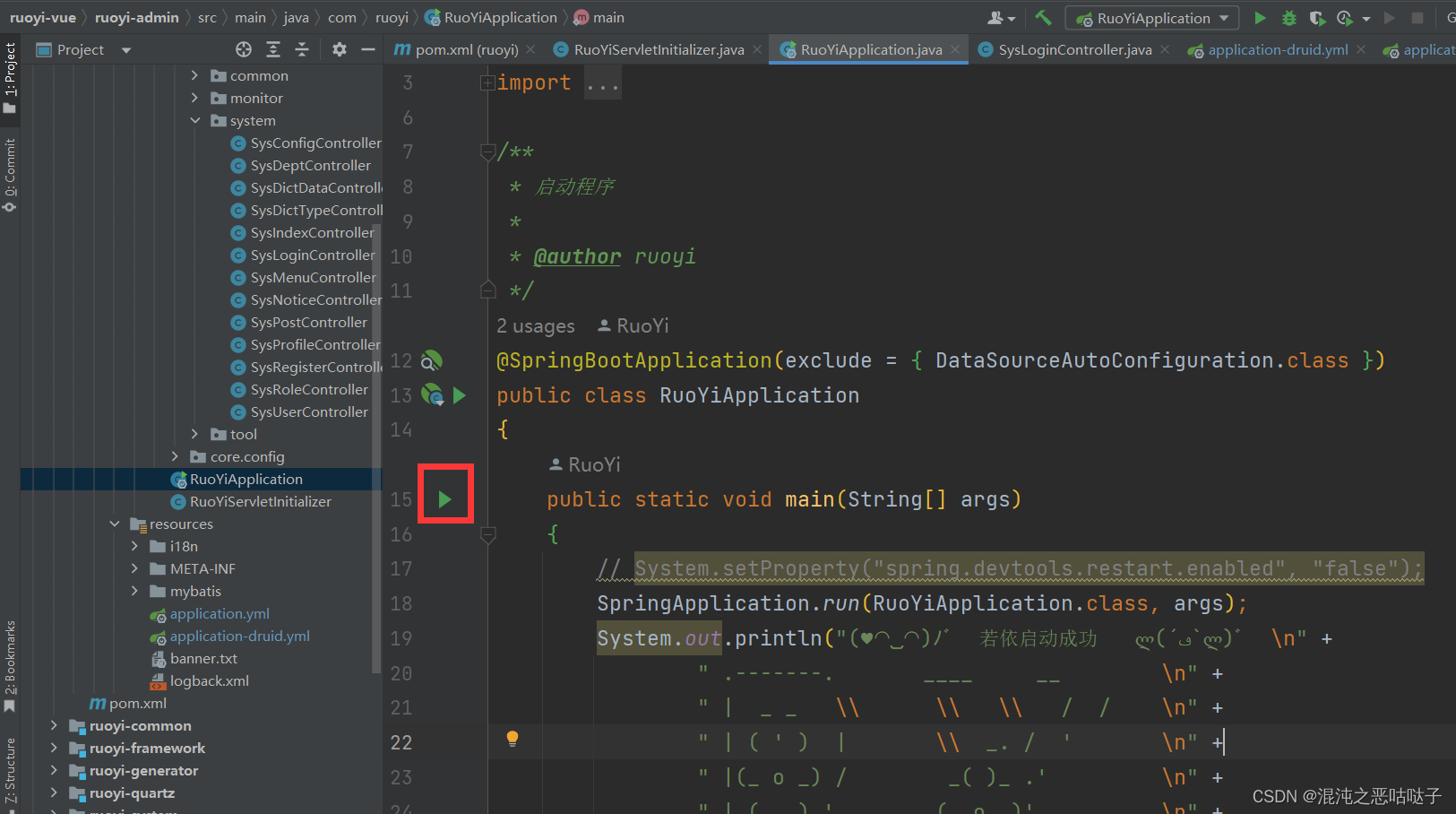Run RuoYiApplication from the top toolbar
Viewport: 1456px width, 814px height.
click(x=1260, y=18)
